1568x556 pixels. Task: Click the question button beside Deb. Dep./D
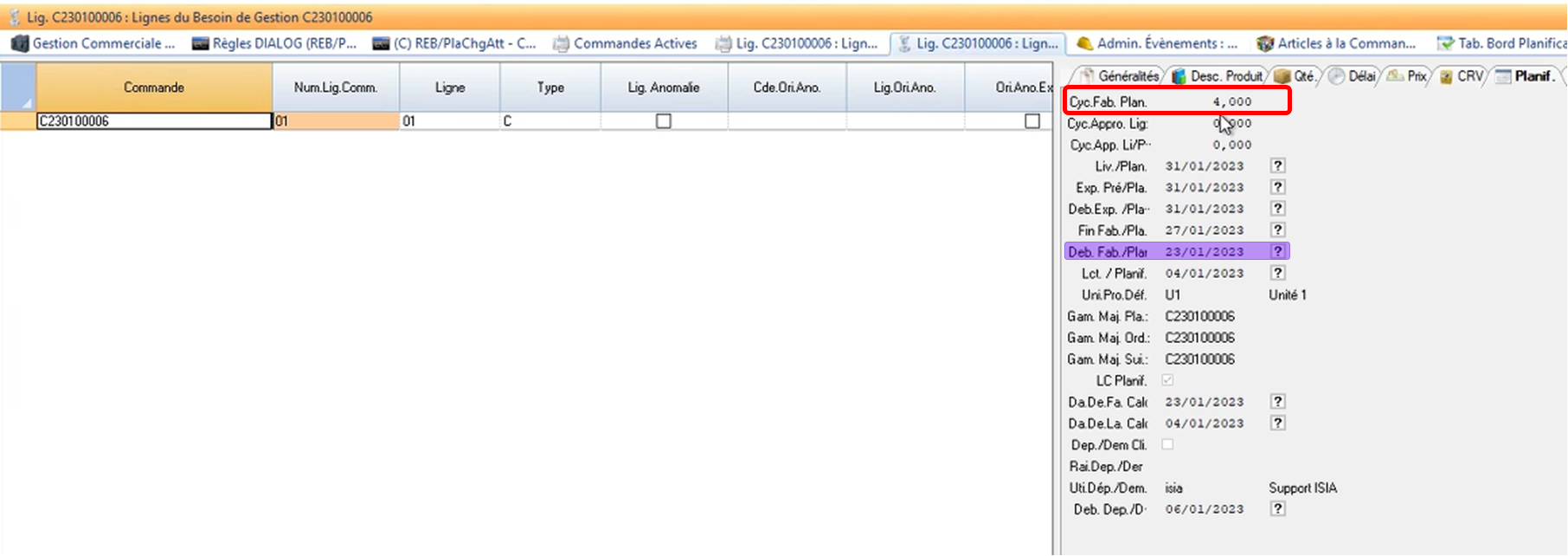(1277, 509)
